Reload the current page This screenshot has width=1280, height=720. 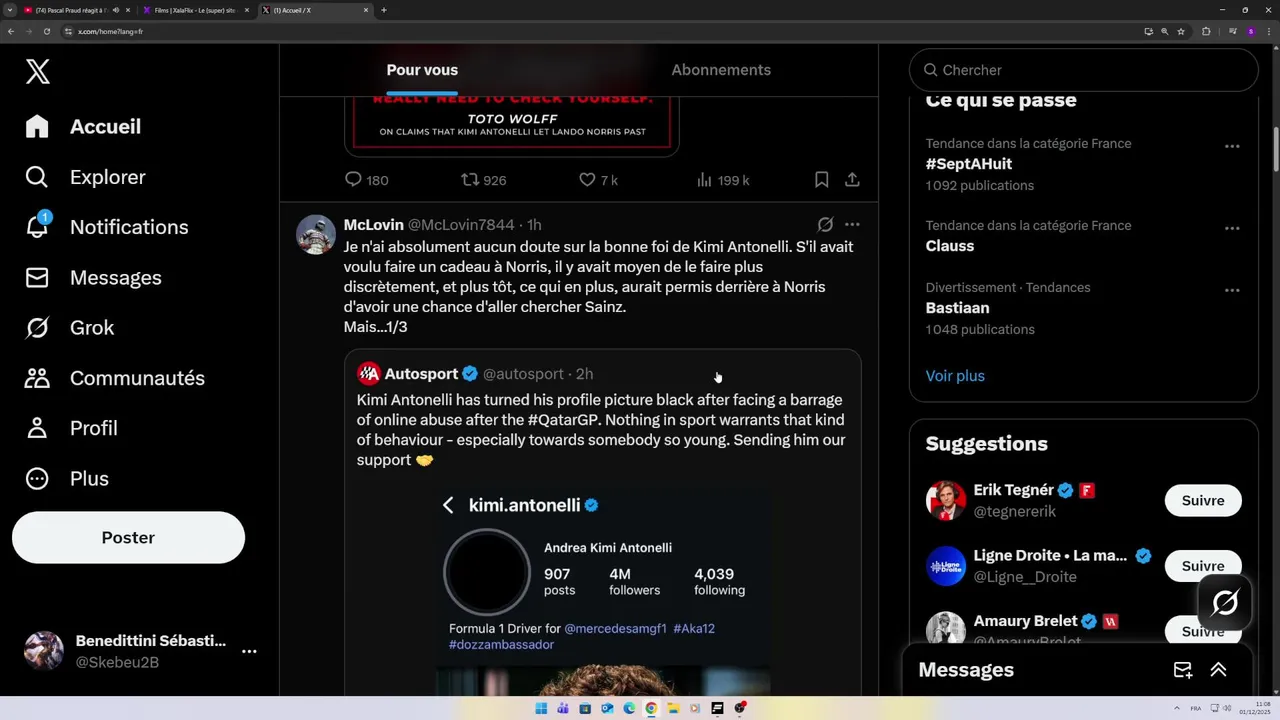[46, 31]
